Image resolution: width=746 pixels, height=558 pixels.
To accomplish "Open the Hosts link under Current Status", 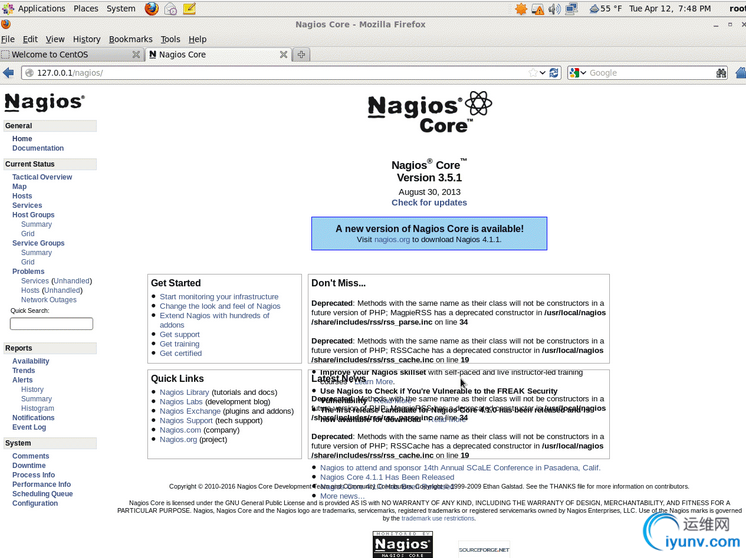I will tap(22, 196).
